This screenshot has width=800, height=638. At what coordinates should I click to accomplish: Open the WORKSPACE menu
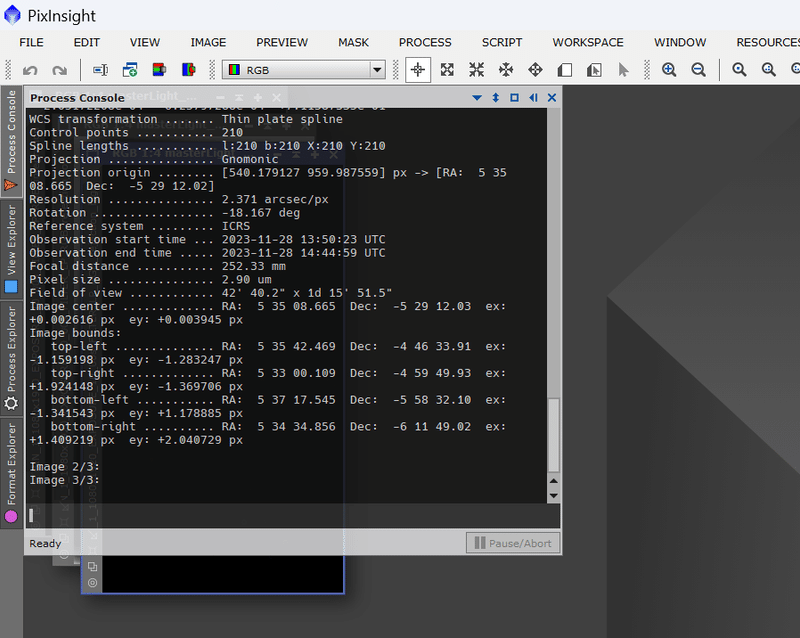click(x=588, y=42)
